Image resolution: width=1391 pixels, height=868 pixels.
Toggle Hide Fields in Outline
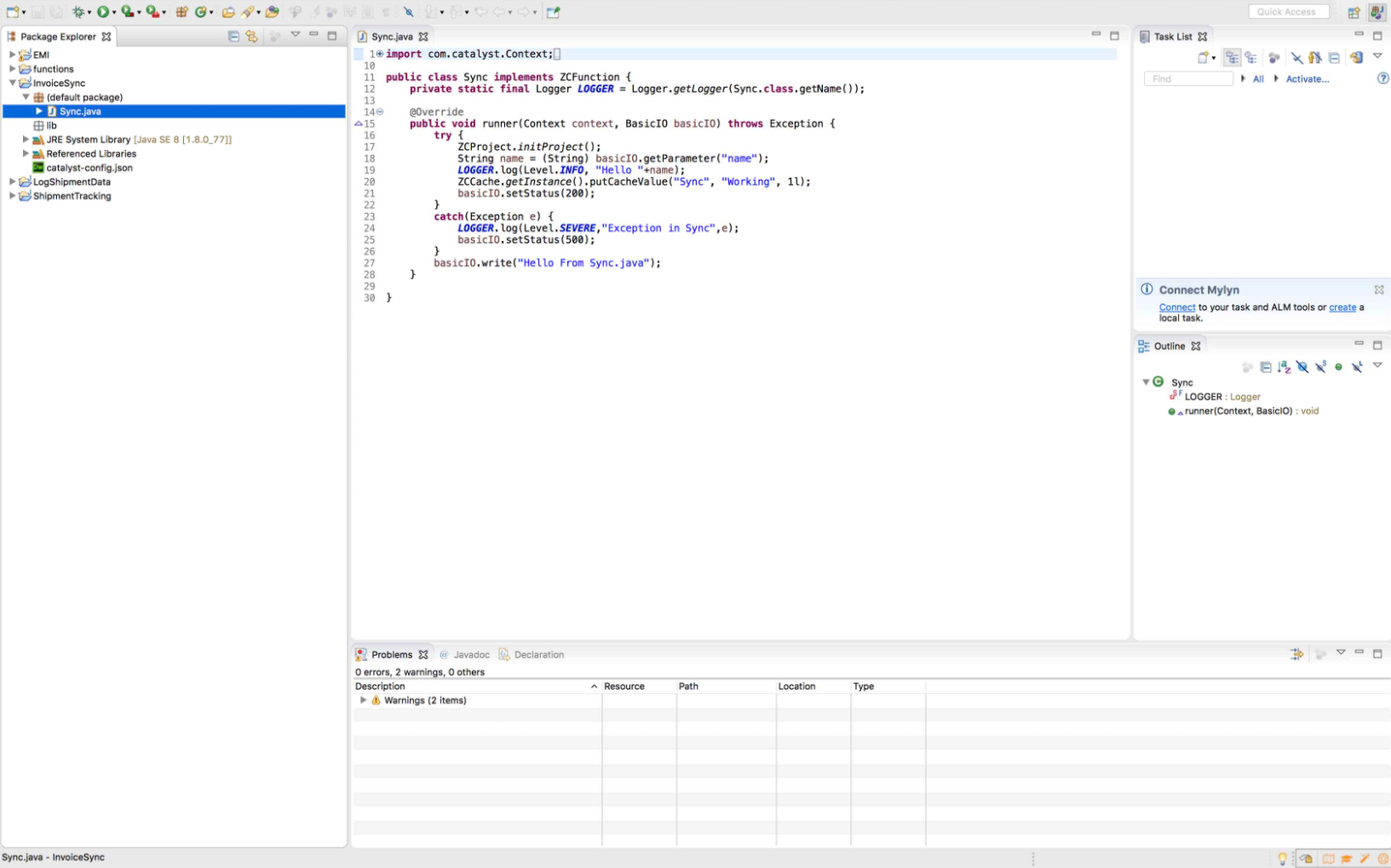pyautogui.click(x=1302, y=367)
